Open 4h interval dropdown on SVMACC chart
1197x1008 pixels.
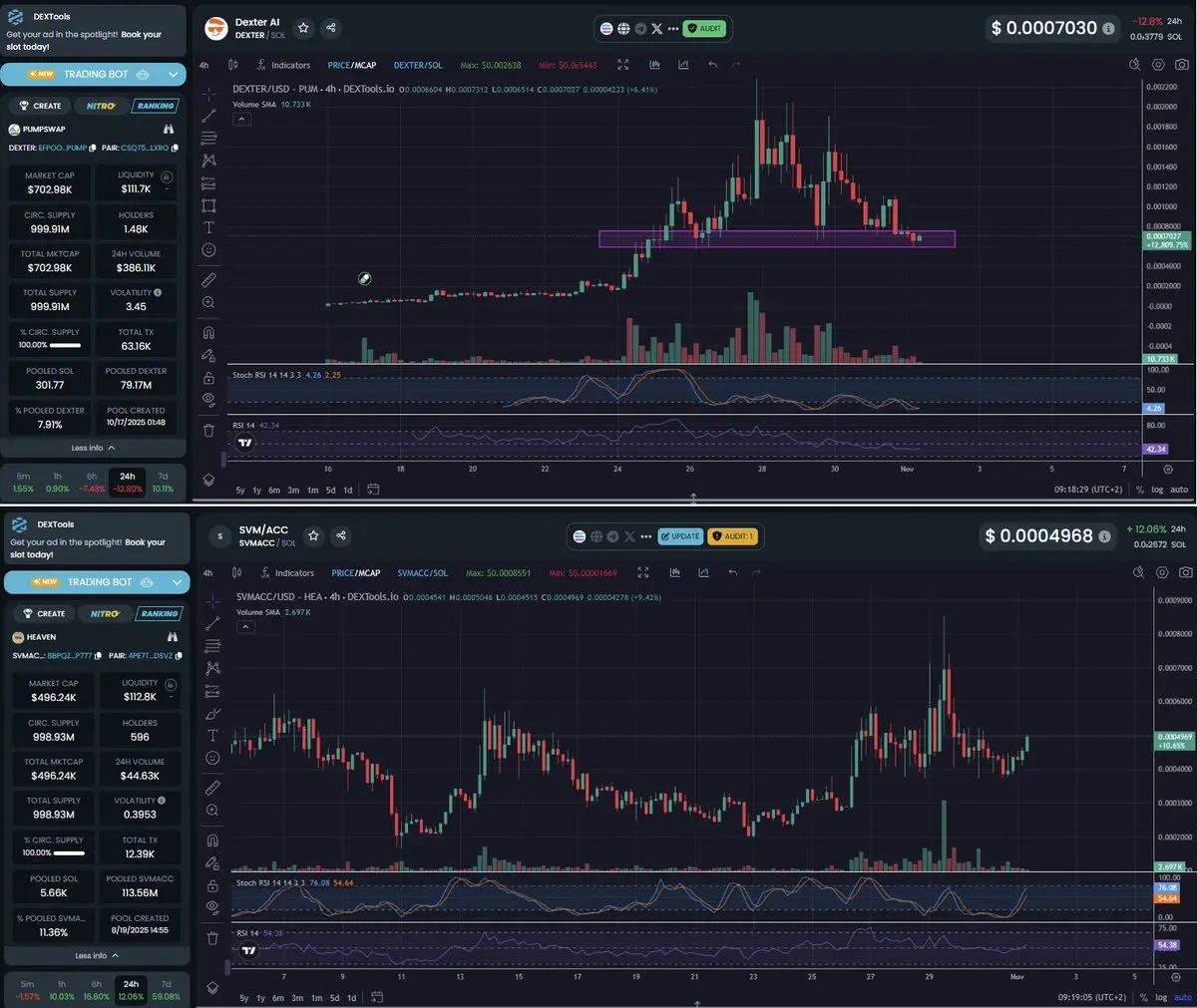207,573
